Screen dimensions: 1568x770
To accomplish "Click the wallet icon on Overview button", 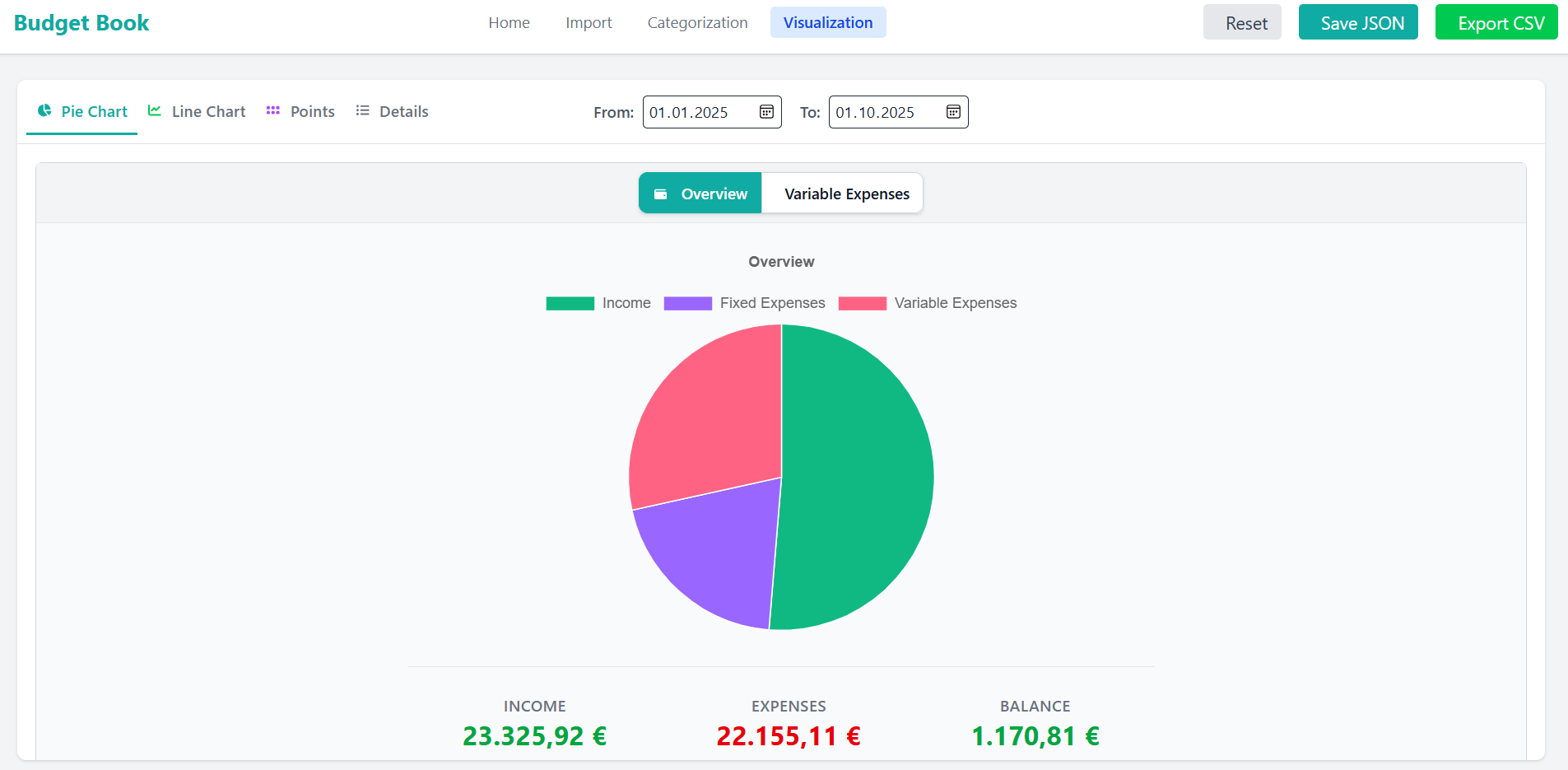I will click(660, 194).
